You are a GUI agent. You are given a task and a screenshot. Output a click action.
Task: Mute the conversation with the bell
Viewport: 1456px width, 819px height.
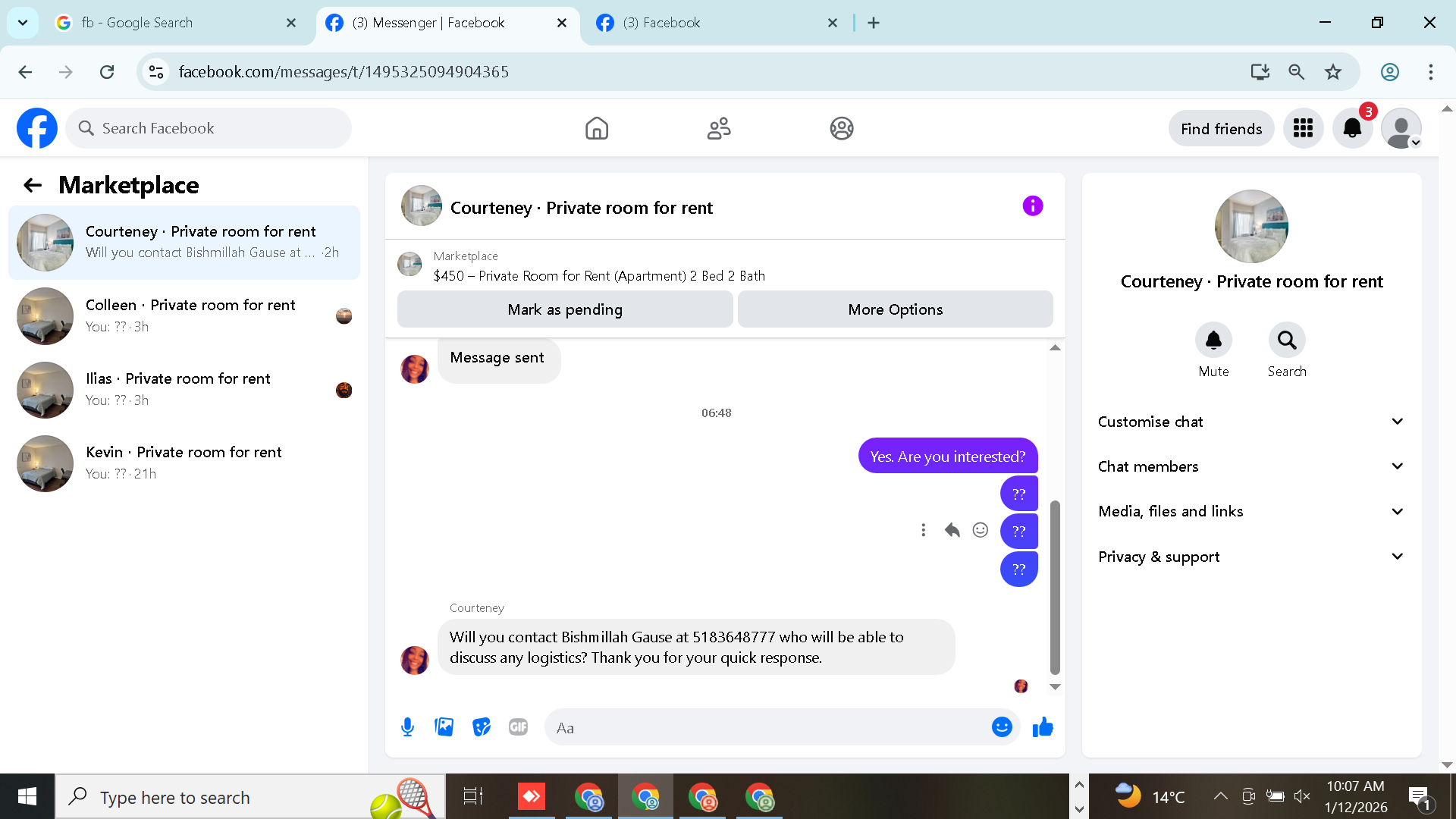pos(1213,340)
